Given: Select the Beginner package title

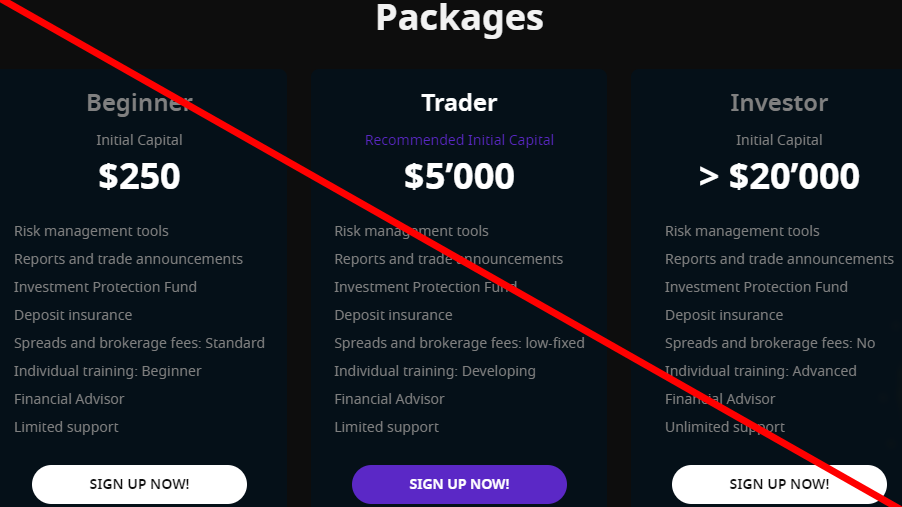Looking at the screenshot, I should pyautogui.click(x=139, y=102).
